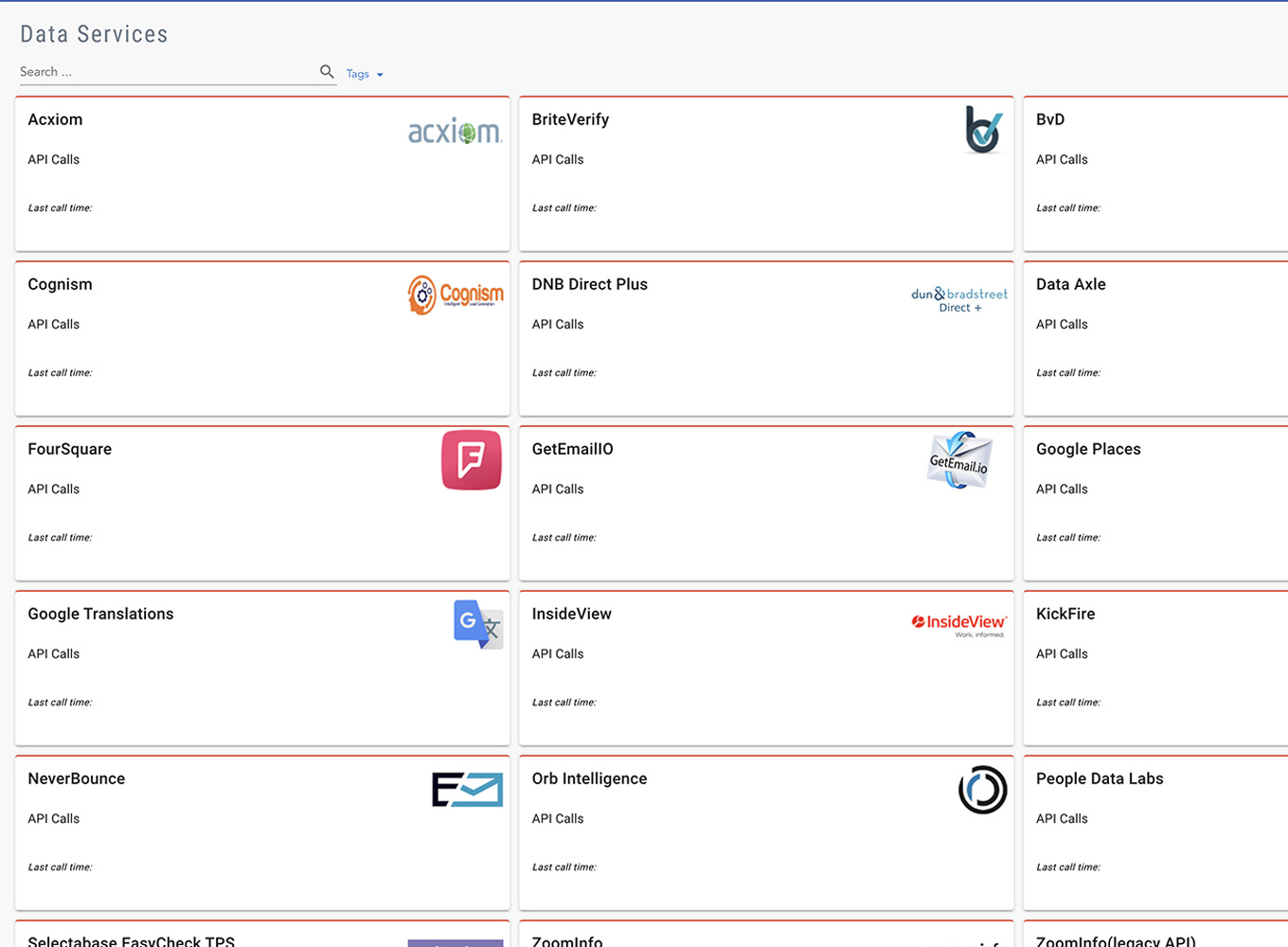Click Last call time in DNB Direct Plus card
1288x947 pixels.
[x=563, y=372]
